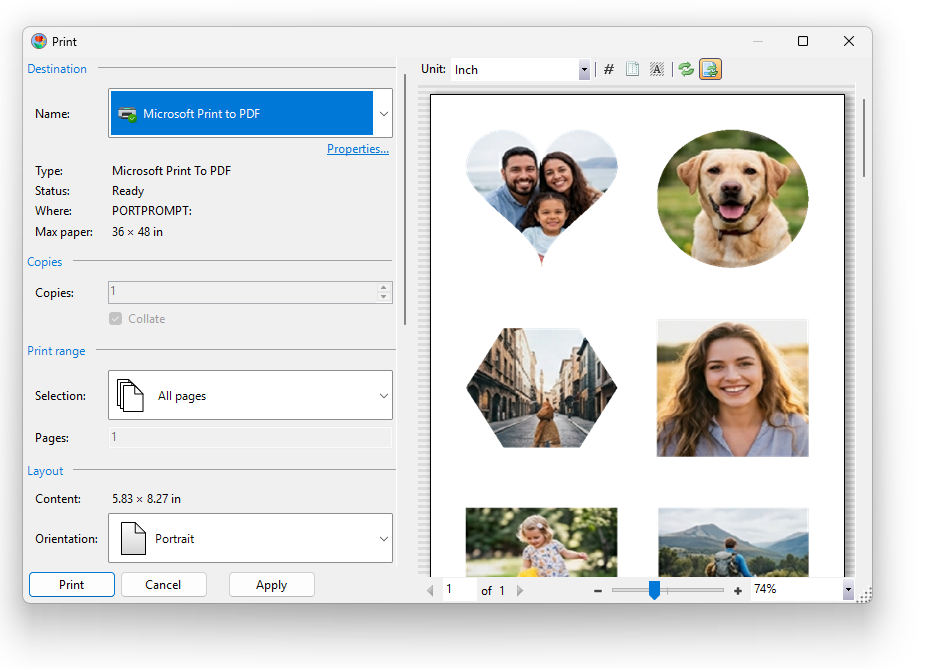
Task: Open the printer Name dropdown
Action: (x=383, y=113)
